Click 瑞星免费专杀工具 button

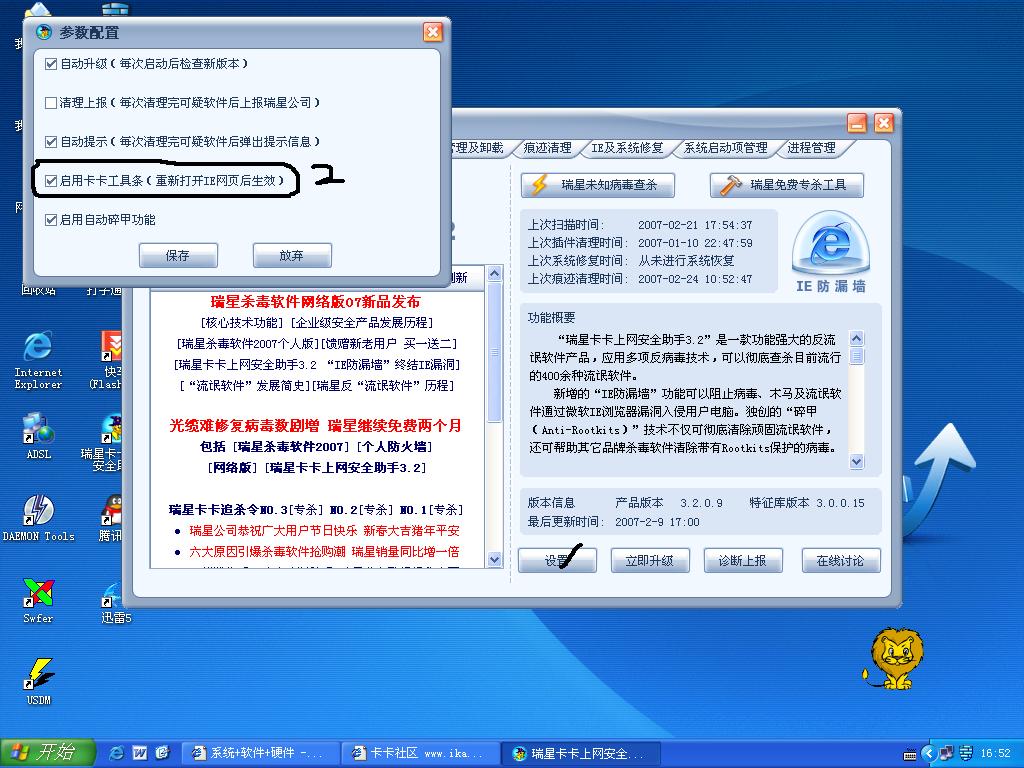[786, 185]
